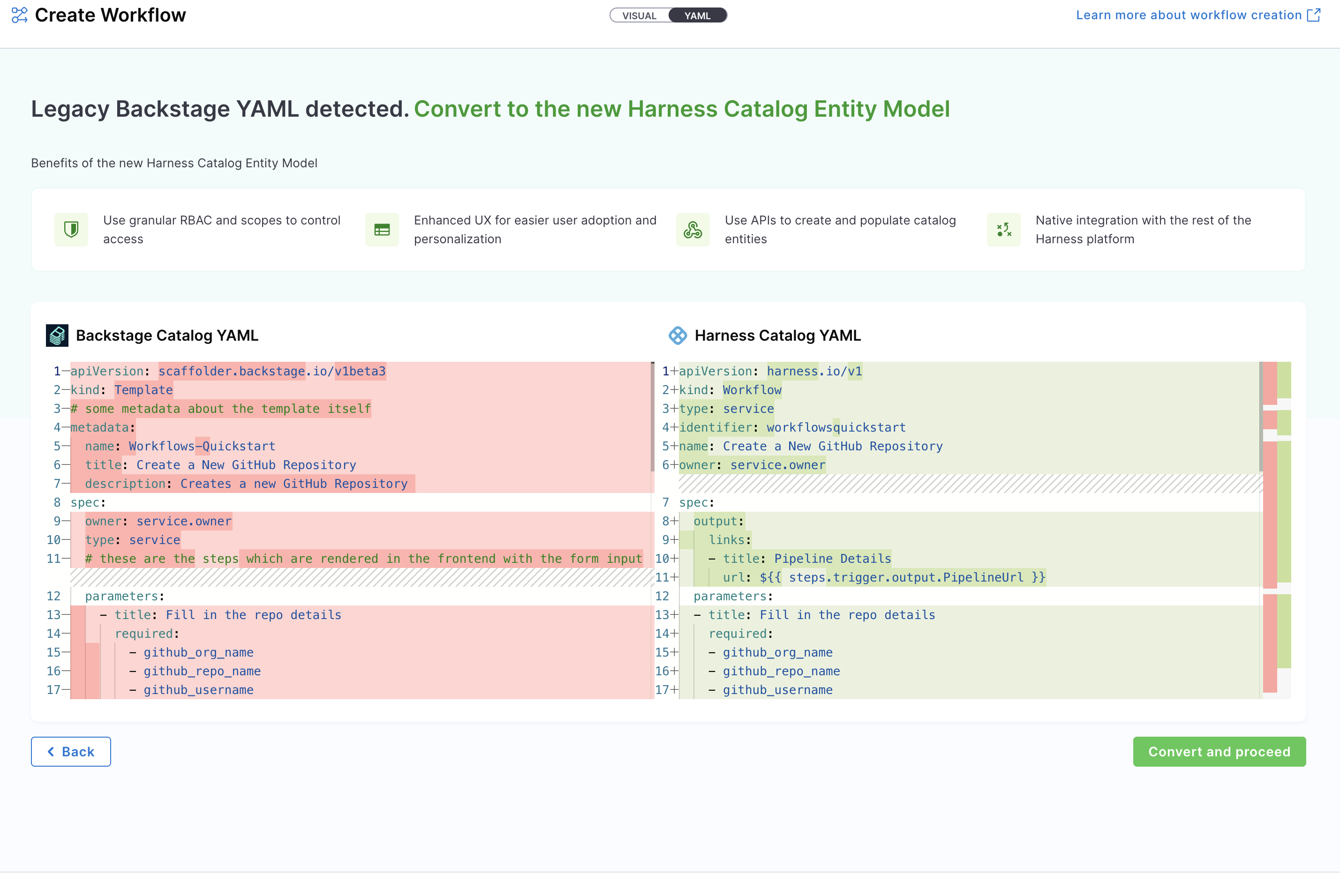Click the Backstage editor vertical scrollbar

[x=652, y=417]
